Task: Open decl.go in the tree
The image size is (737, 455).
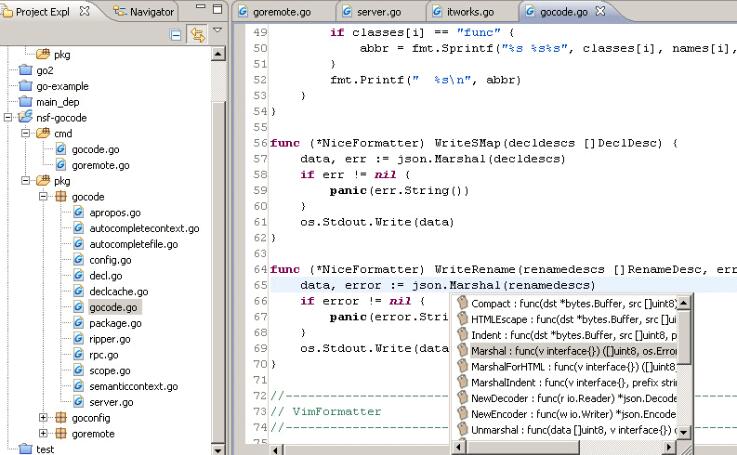Action: pyautogui.click(x=106, y=276)
